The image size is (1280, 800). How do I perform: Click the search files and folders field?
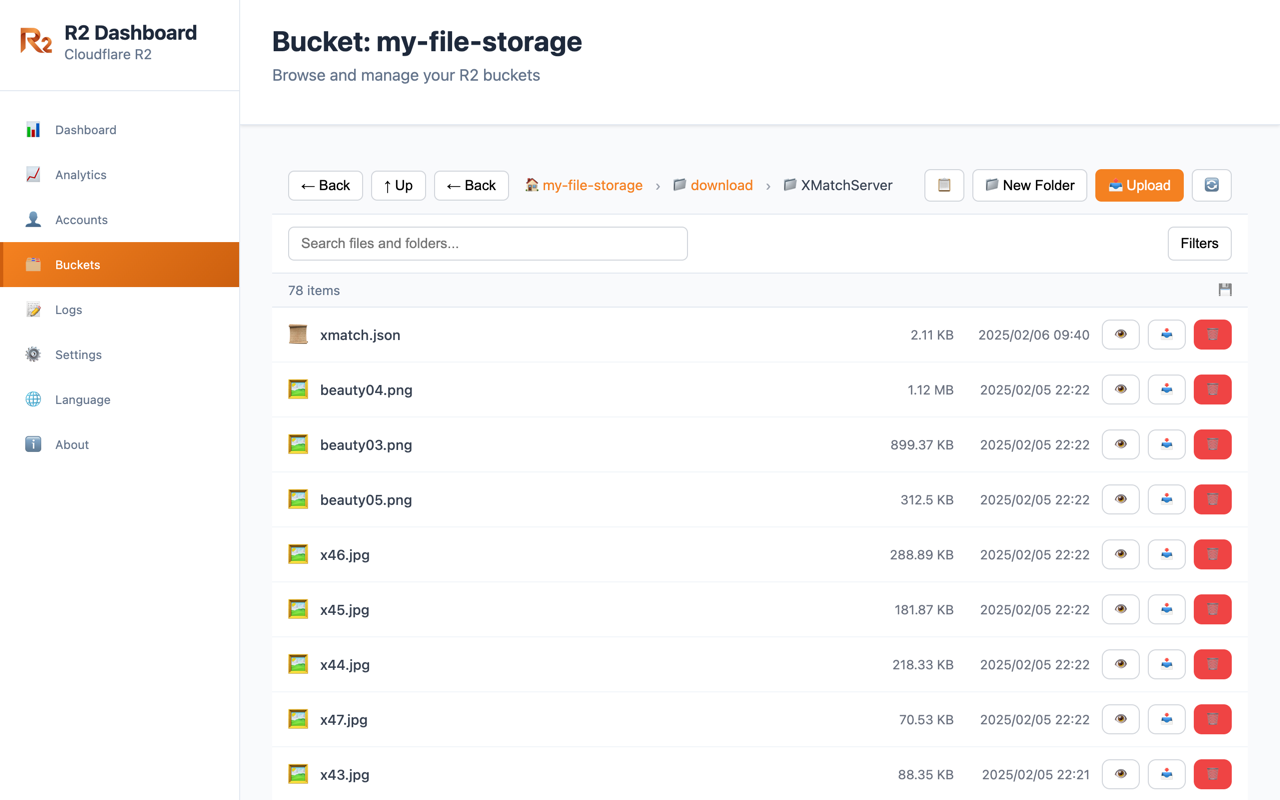coord(487,243)
